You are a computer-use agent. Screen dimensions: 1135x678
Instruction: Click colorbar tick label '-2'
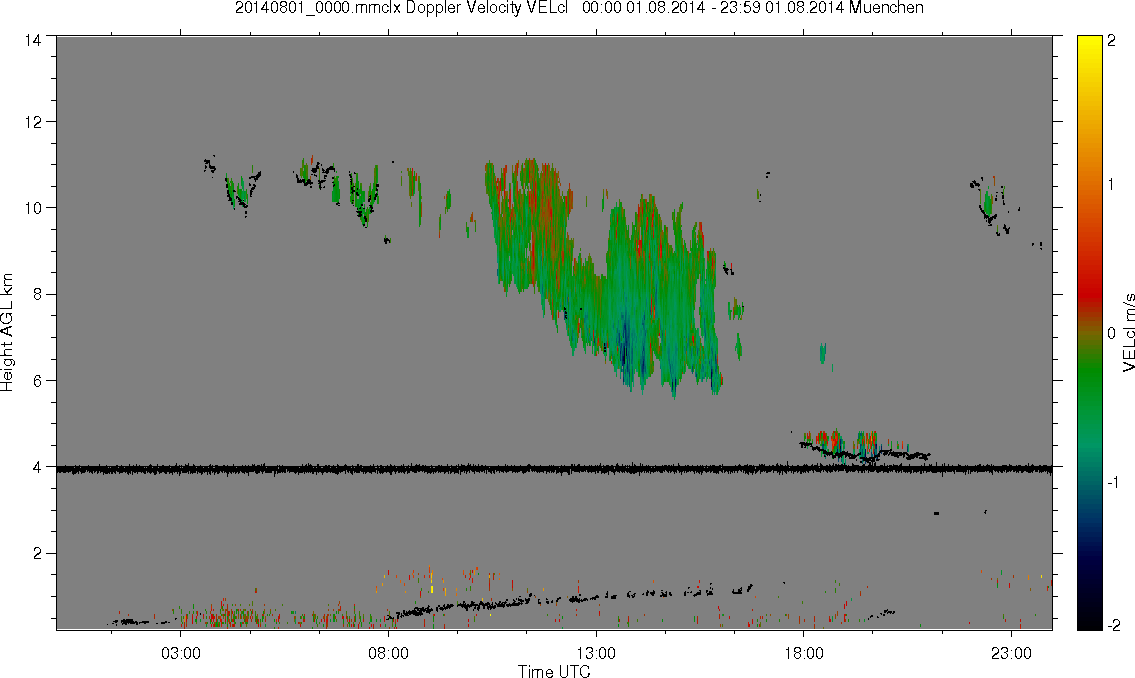click(x=1113, y=625)
